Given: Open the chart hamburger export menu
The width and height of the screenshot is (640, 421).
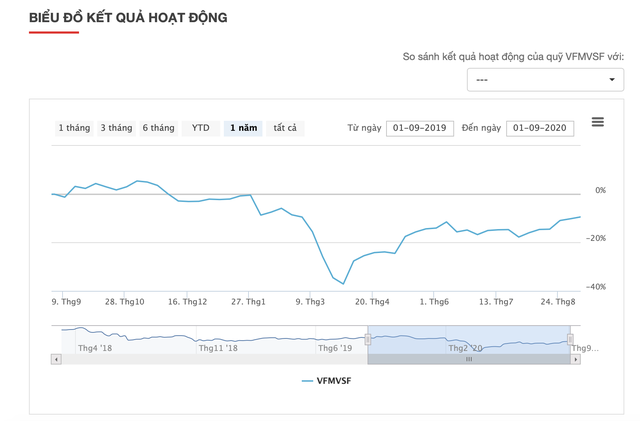Looking at the screenshot, I should pos(597,122).
